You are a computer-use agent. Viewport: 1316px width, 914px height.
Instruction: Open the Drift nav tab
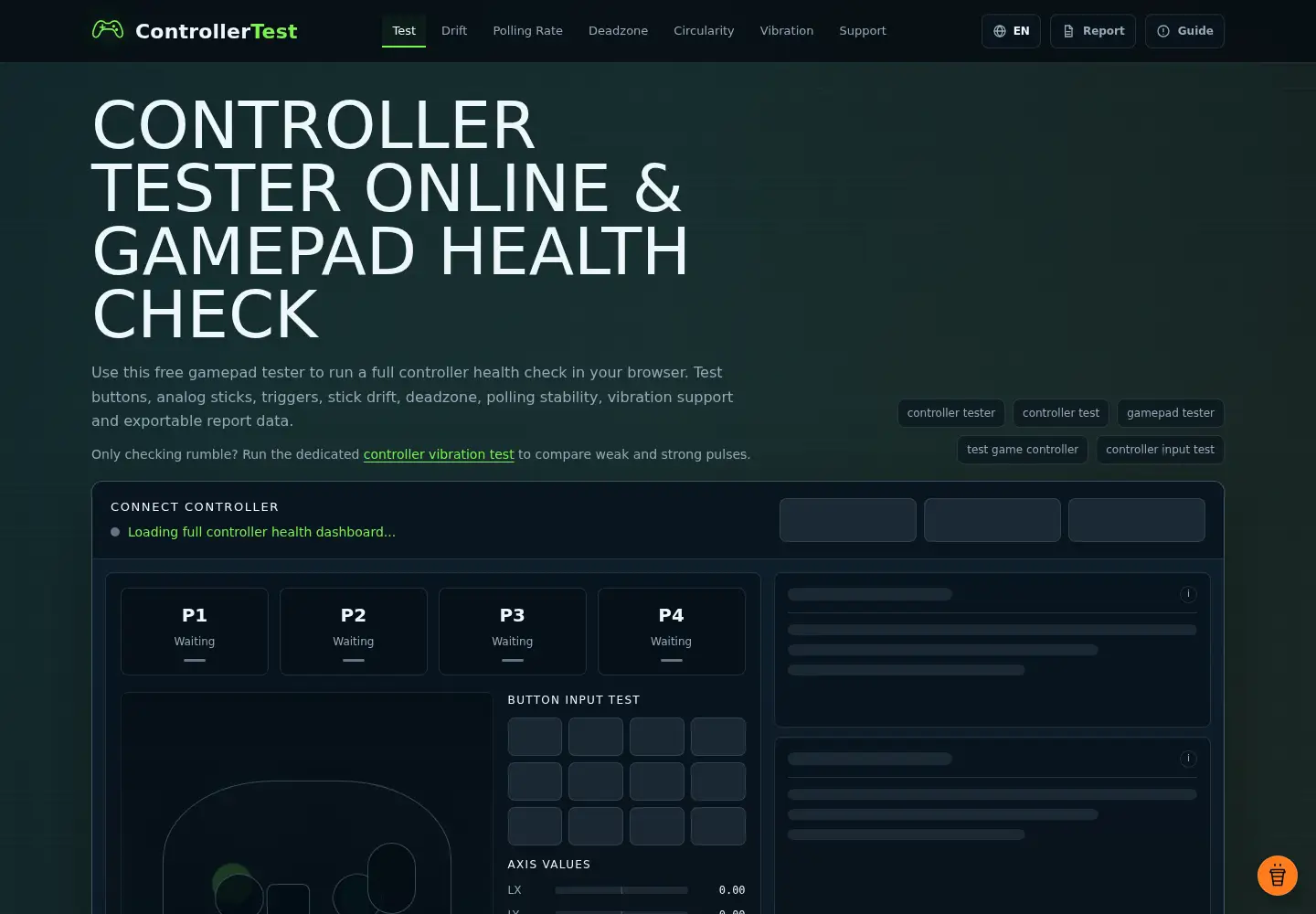click(x=454, y=30)
